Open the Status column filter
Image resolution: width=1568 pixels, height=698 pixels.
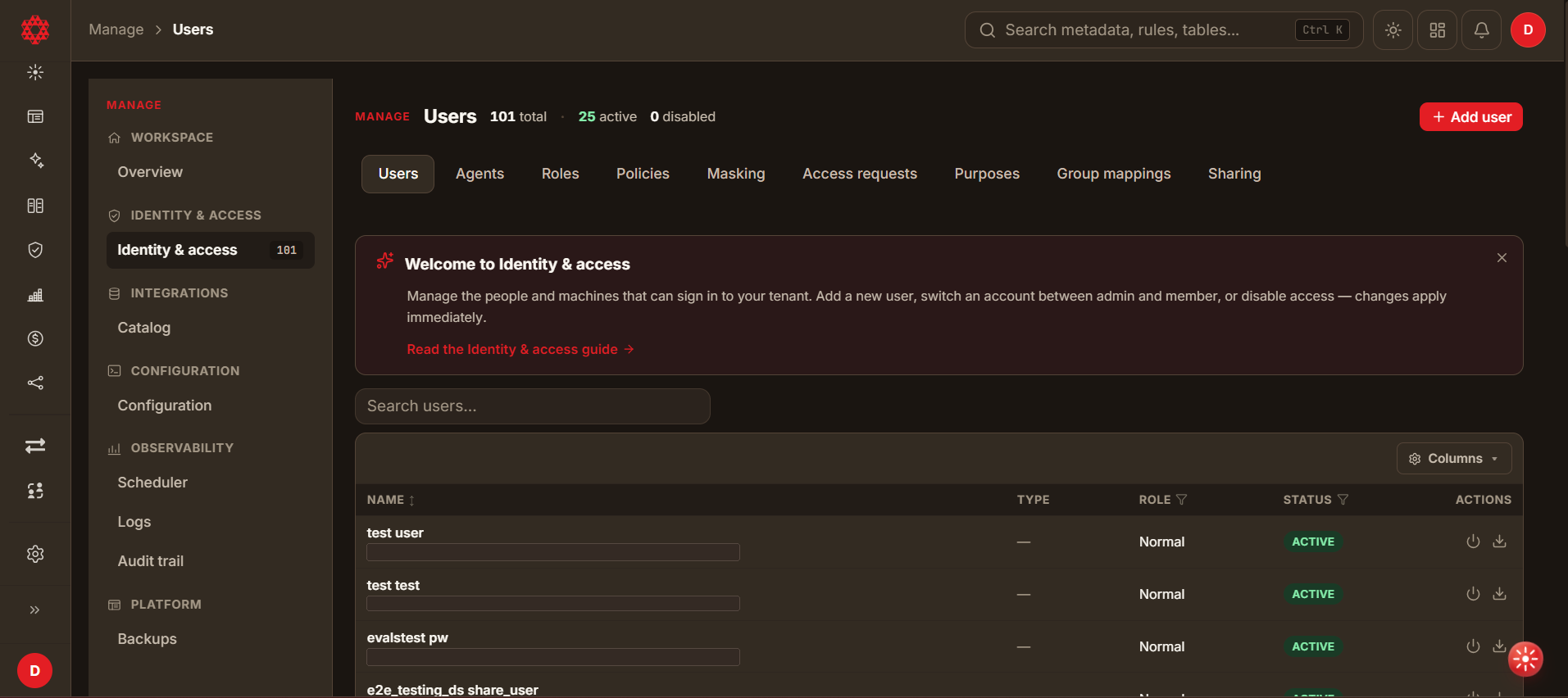(x=1343, y=500)
